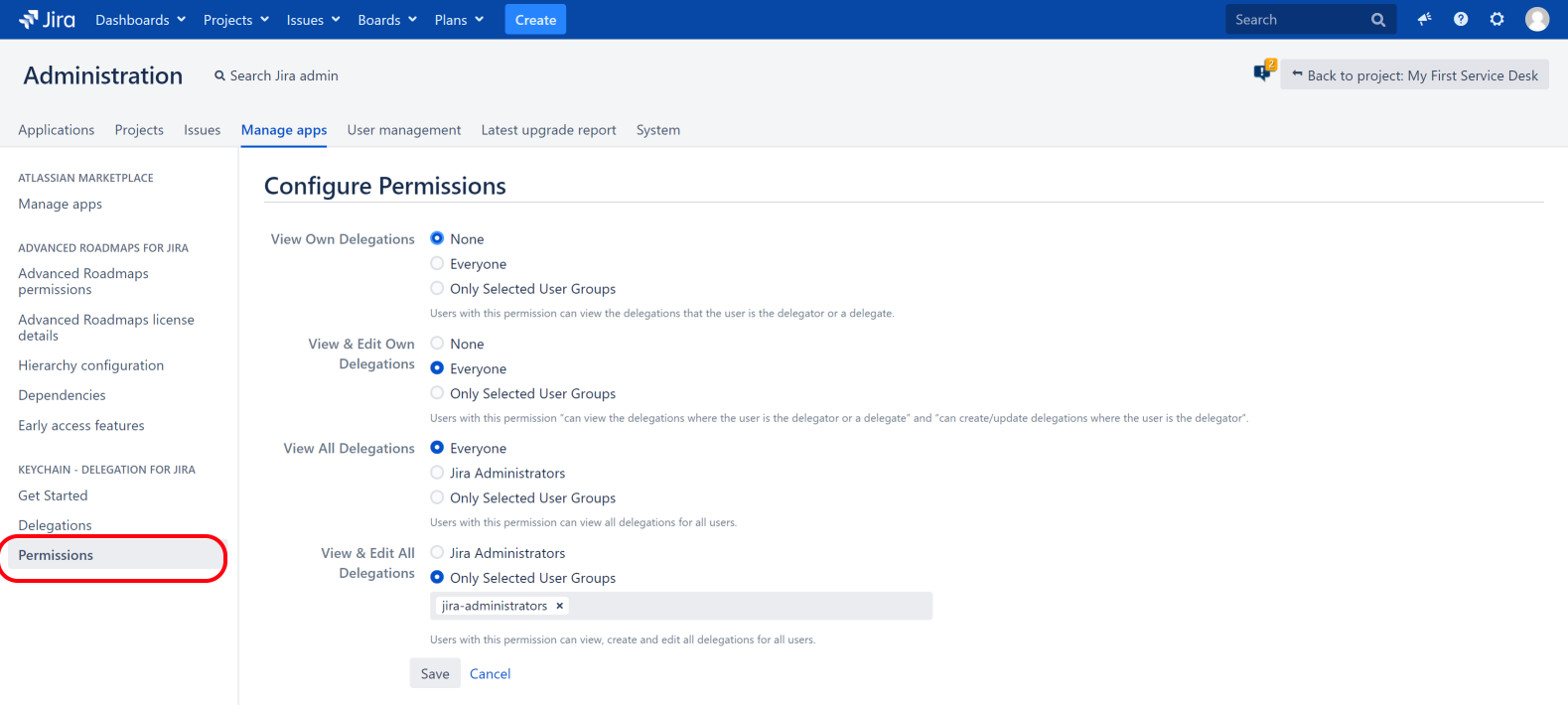Switch to the User management tab
This screenshot has width=1568, height=705.
(x=404, y=130)
